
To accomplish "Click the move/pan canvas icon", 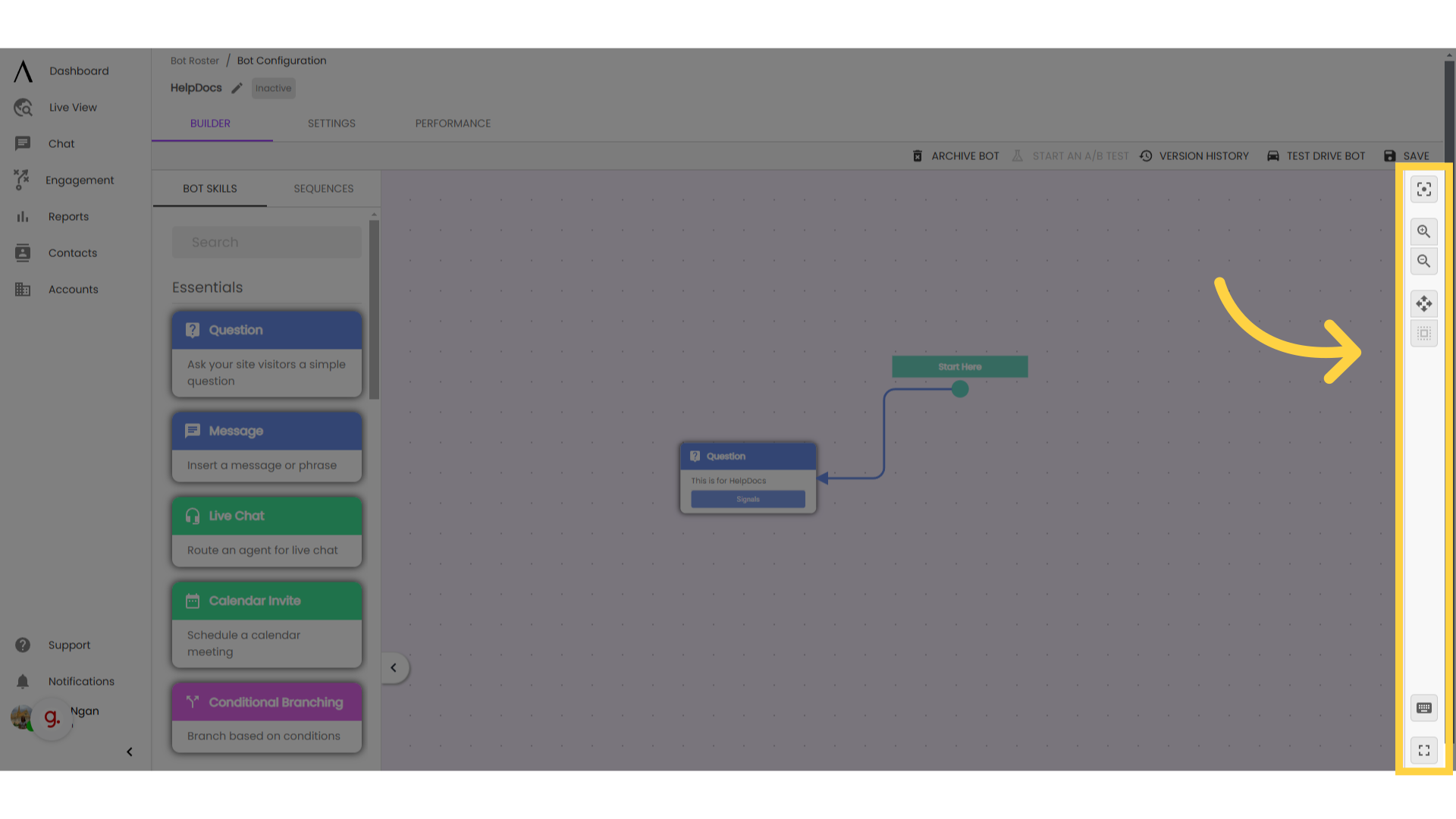I will pos(1424,304).
